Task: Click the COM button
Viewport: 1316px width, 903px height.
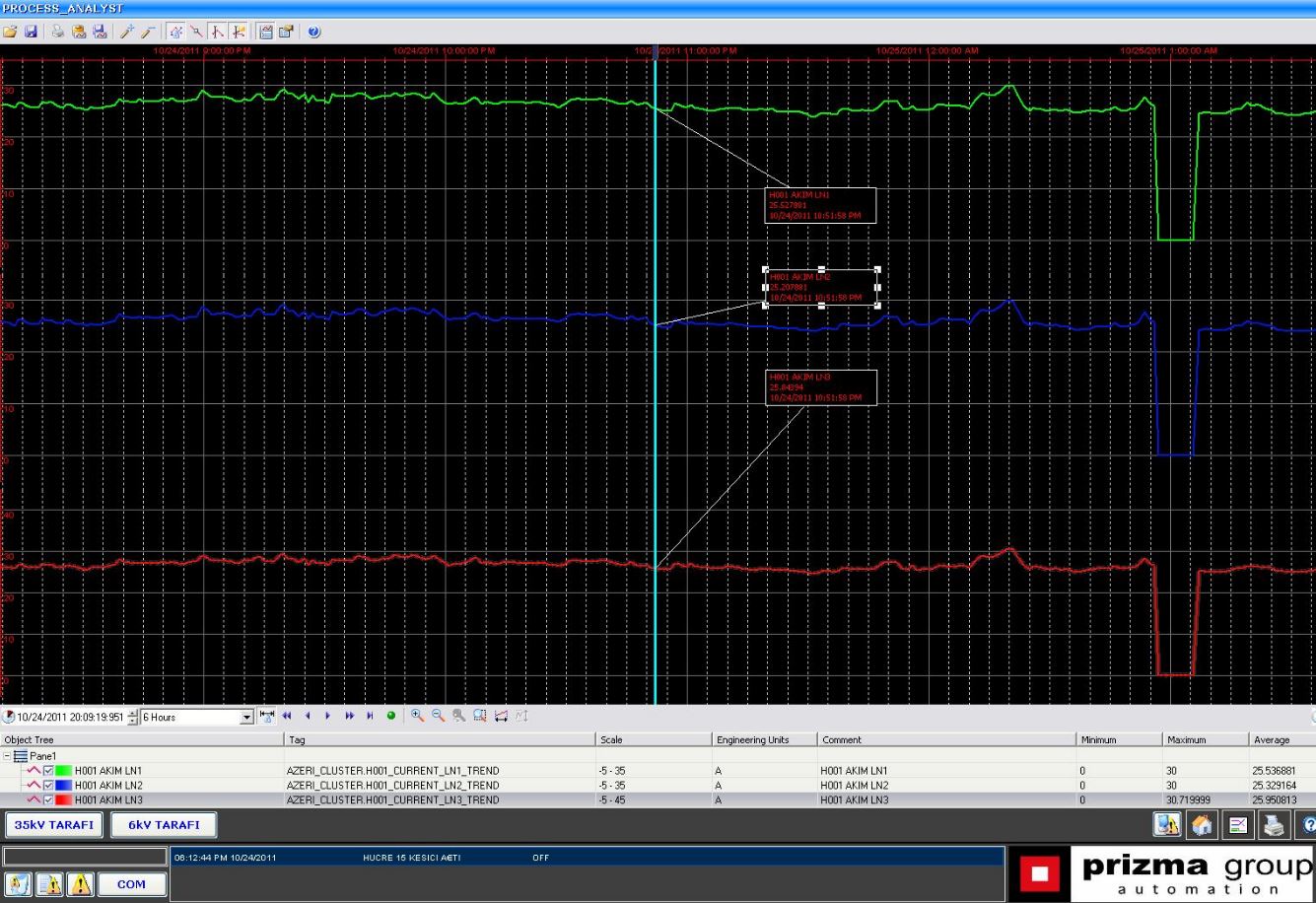Action: (x=131, y=884)
